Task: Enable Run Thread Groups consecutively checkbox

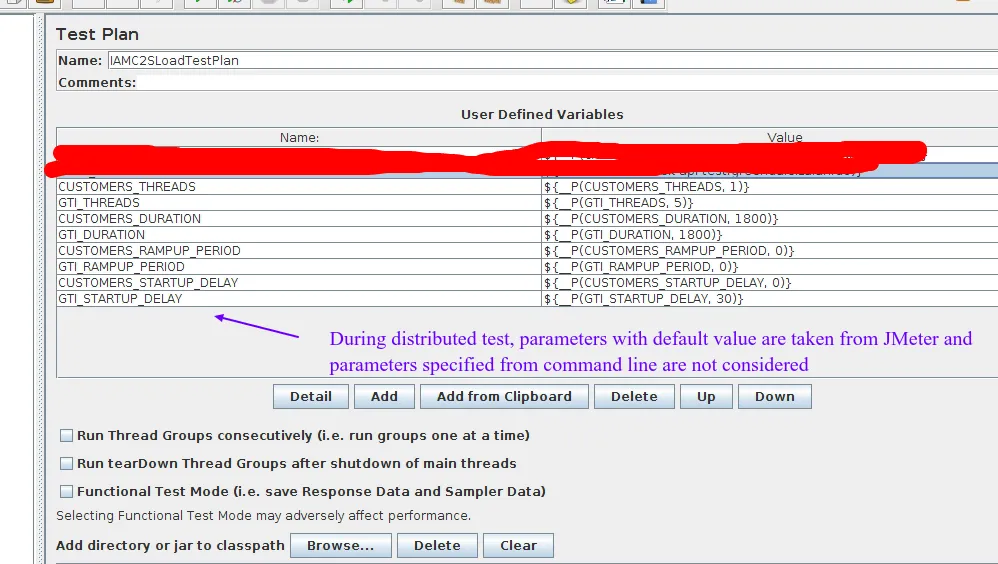Action: point(66,435)
